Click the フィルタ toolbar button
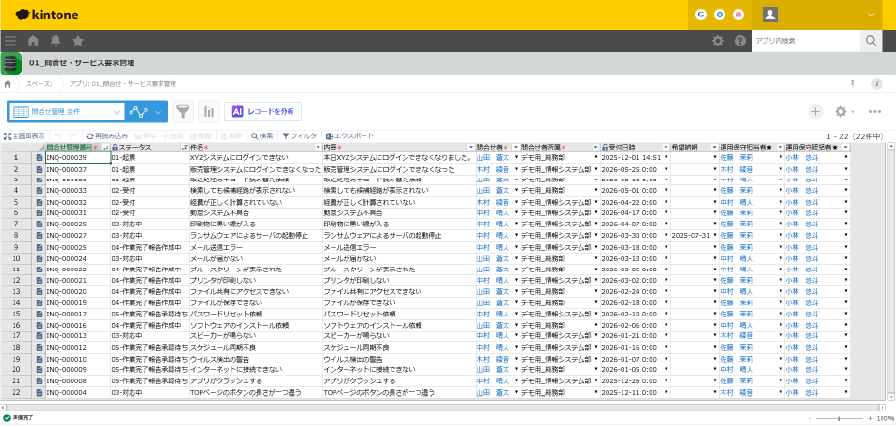This screenshot has height=427, width=896. pyautogui.click(x=300, y=136)
